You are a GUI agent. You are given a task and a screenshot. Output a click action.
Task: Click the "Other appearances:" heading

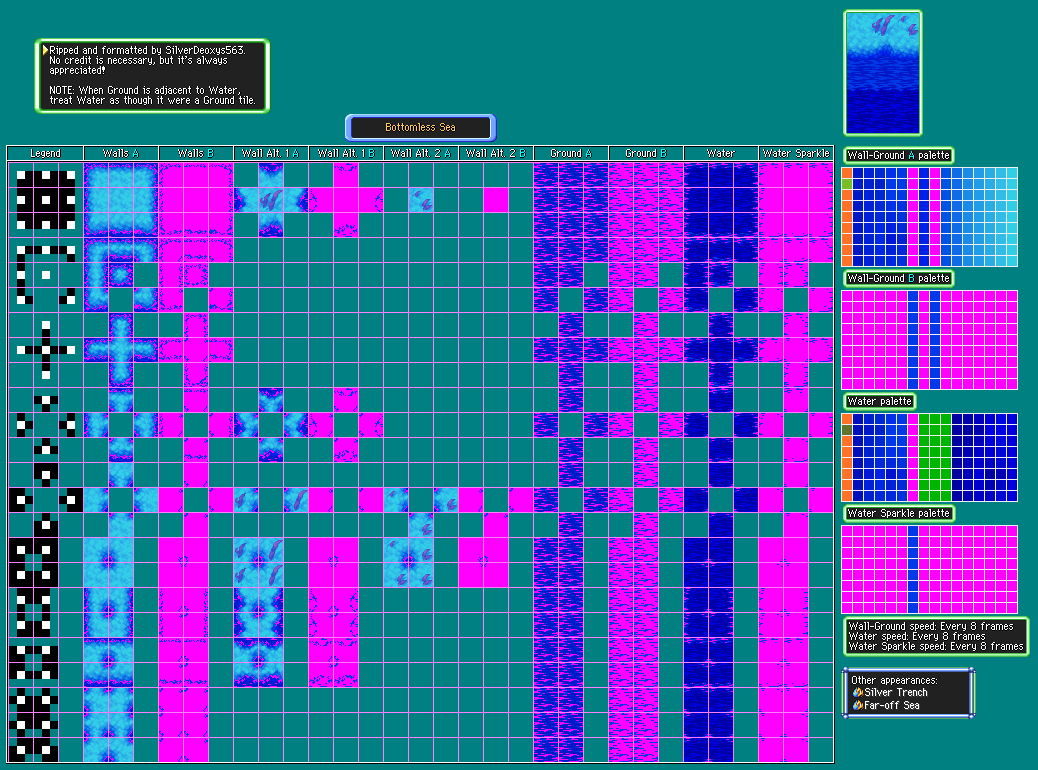(894, 680)
